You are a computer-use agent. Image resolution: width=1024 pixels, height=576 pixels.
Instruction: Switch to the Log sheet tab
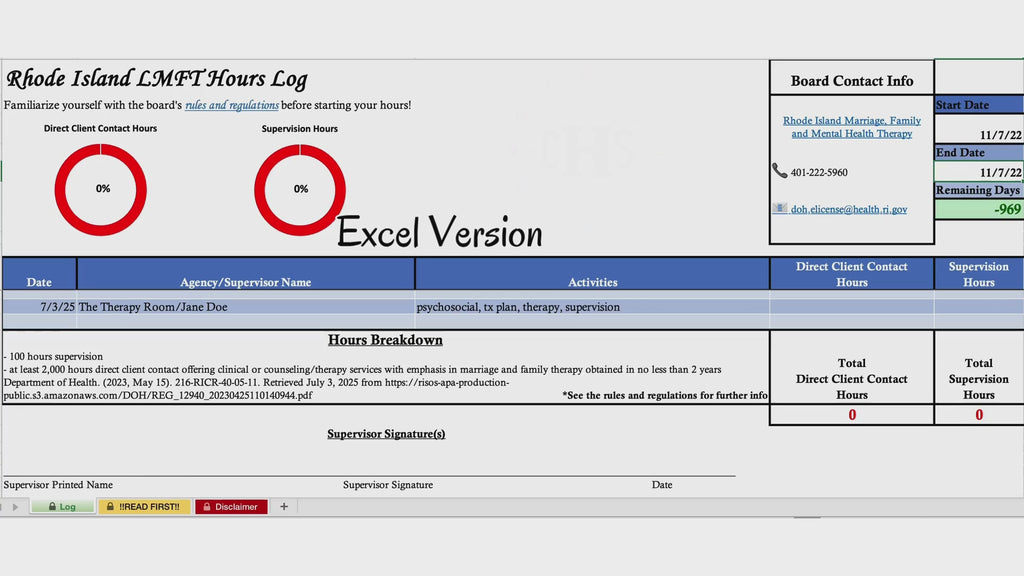pos(62,507)
